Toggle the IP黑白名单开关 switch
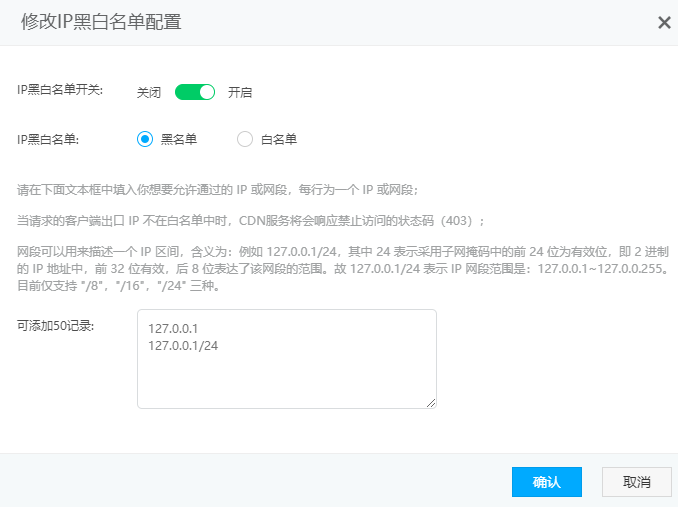This screenshot has width=678, height=507. click(x=195, y=92)
